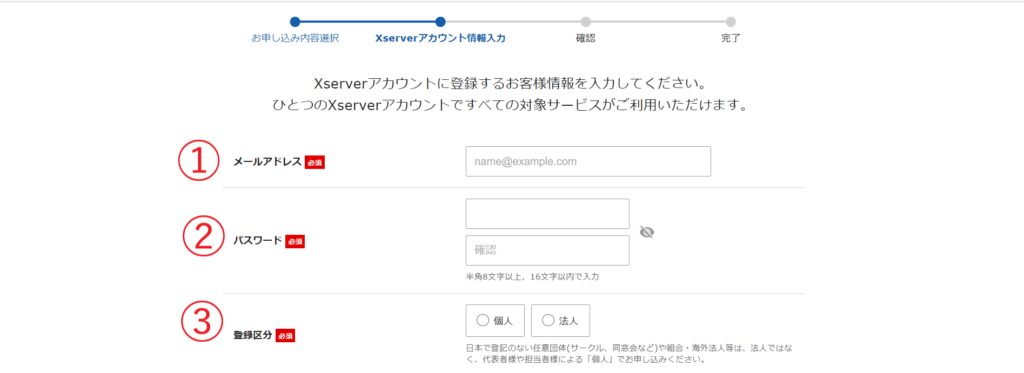This screenshot has height=373, width=1024.
Task: Select the 個人 radio option
Action: [495, 320]
